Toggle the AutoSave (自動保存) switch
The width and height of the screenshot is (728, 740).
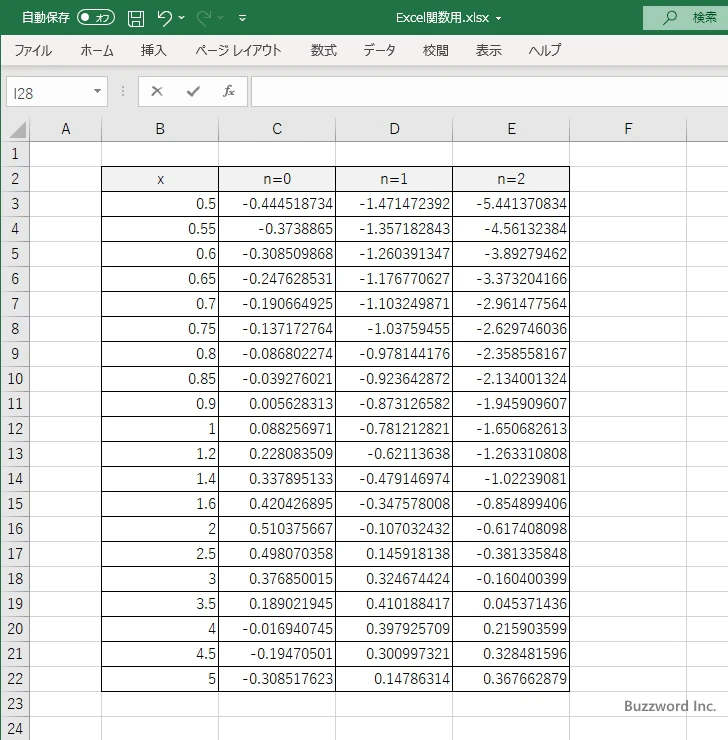(96, 18)
